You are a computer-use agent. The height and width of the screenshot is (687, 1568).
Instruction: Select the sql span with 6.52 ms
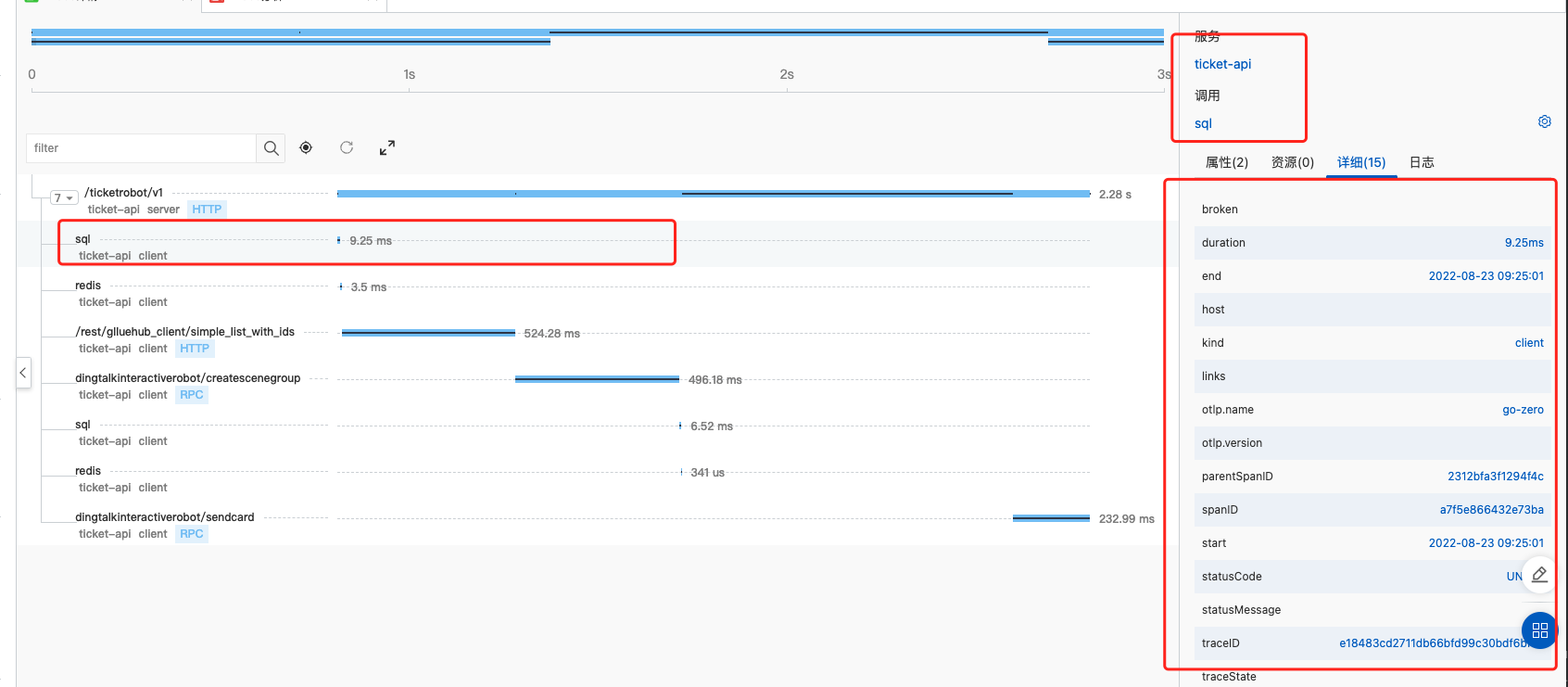82,425
